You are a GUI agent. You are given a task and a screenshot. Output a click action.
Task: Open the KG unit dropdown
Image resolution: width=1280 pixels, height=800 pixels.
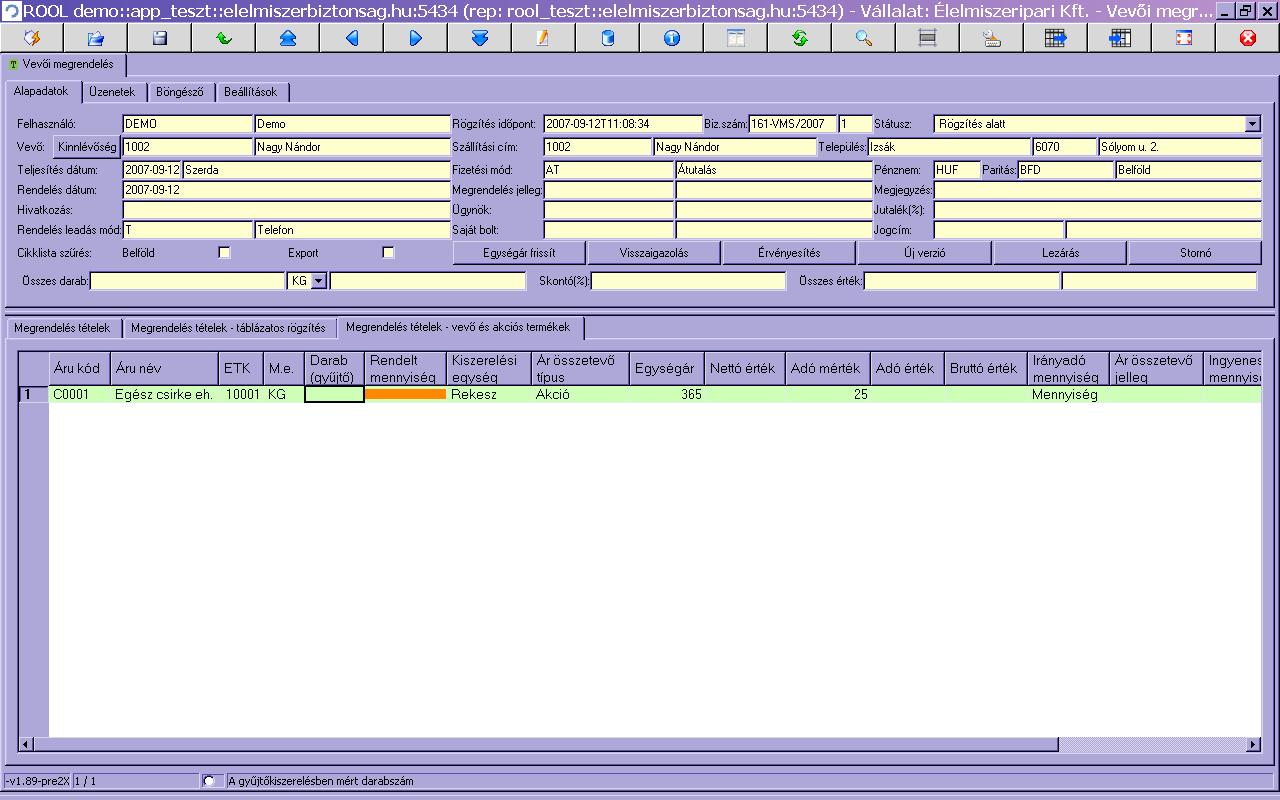[319, 282]
